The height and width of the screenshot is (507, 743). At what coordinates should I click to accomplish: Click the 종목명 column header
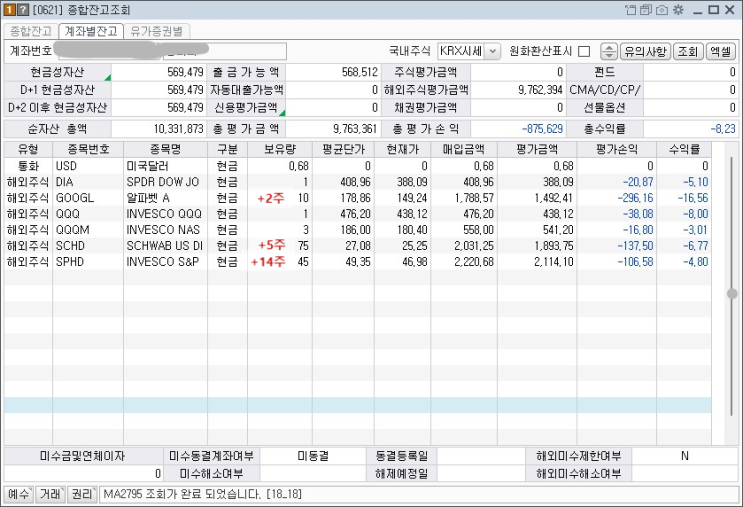tap(165, 150)
